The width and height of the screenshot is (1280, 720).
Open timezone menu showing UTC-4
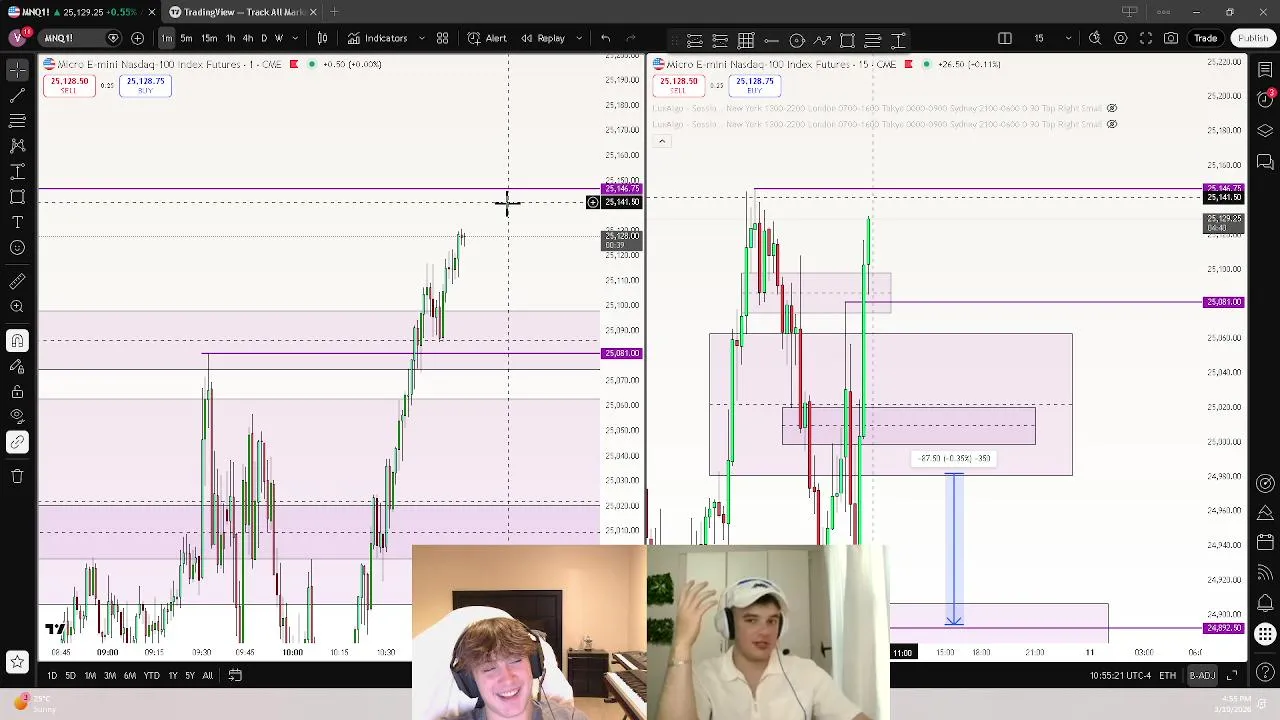[x=1118, y=675]
